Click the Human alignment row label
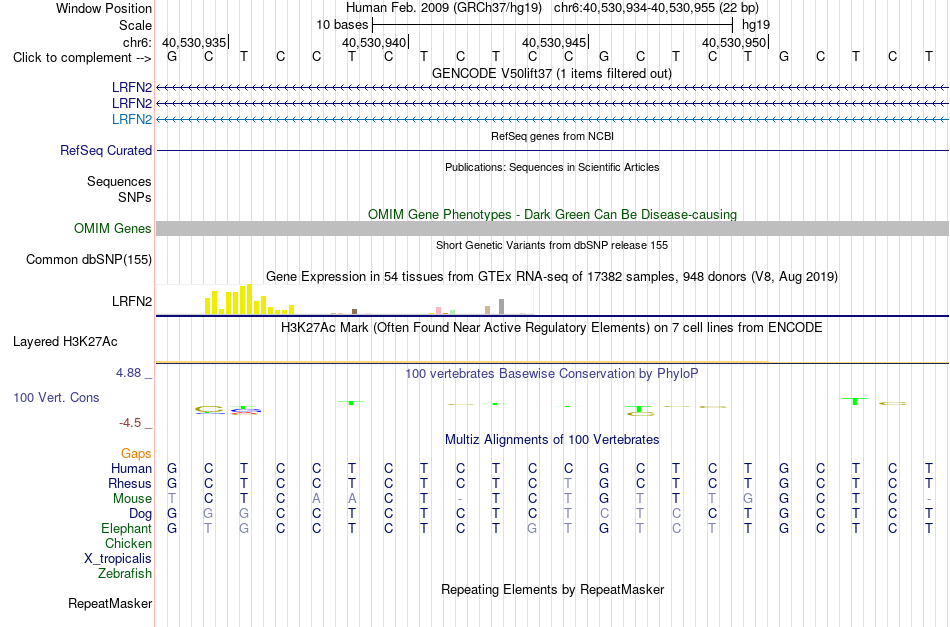Image resolution: width=950 pixels, height=627 pixels. [131, 468]
